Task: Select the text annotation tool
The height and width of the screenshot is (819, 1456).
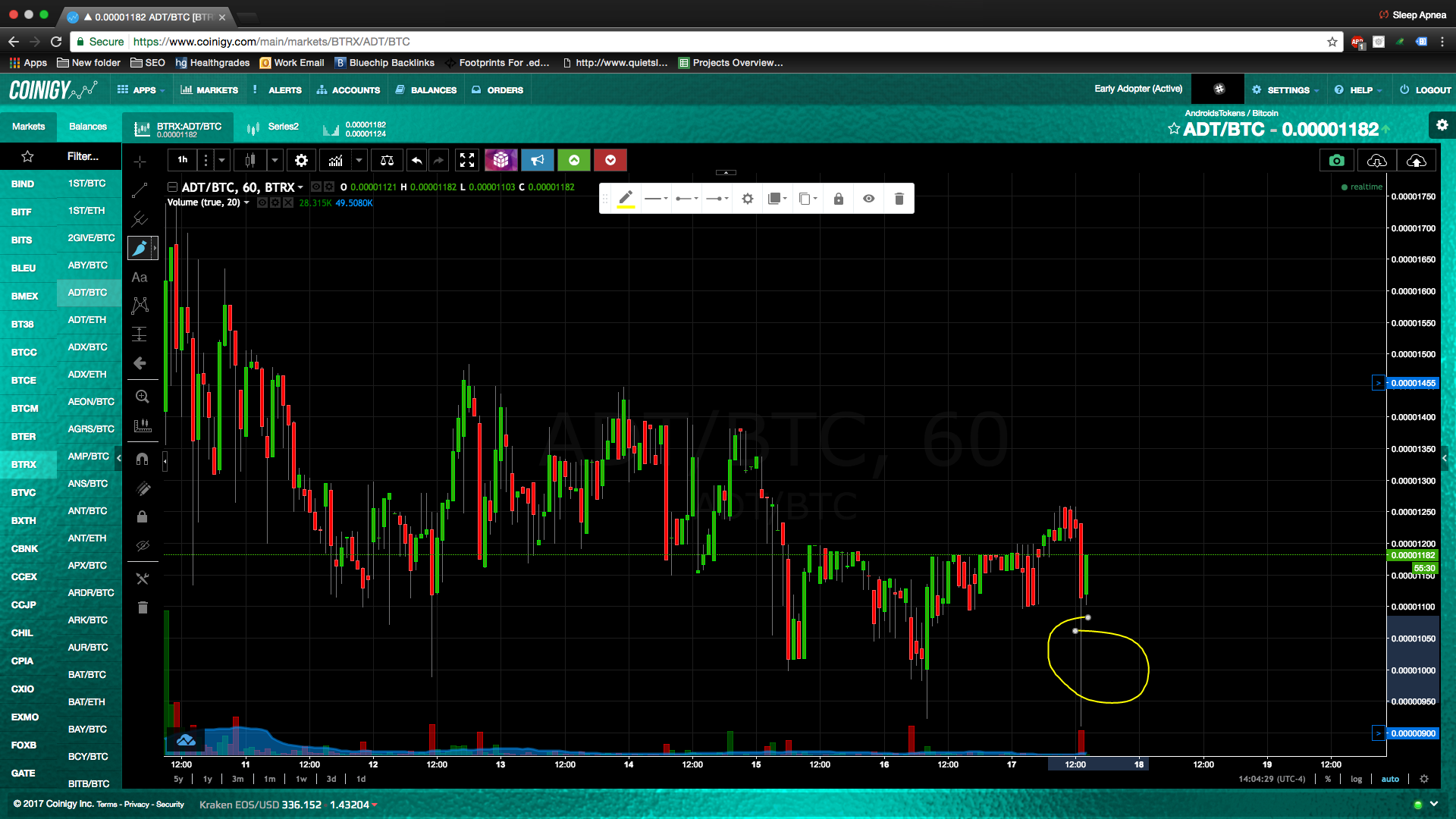Action: click(140, 278)
